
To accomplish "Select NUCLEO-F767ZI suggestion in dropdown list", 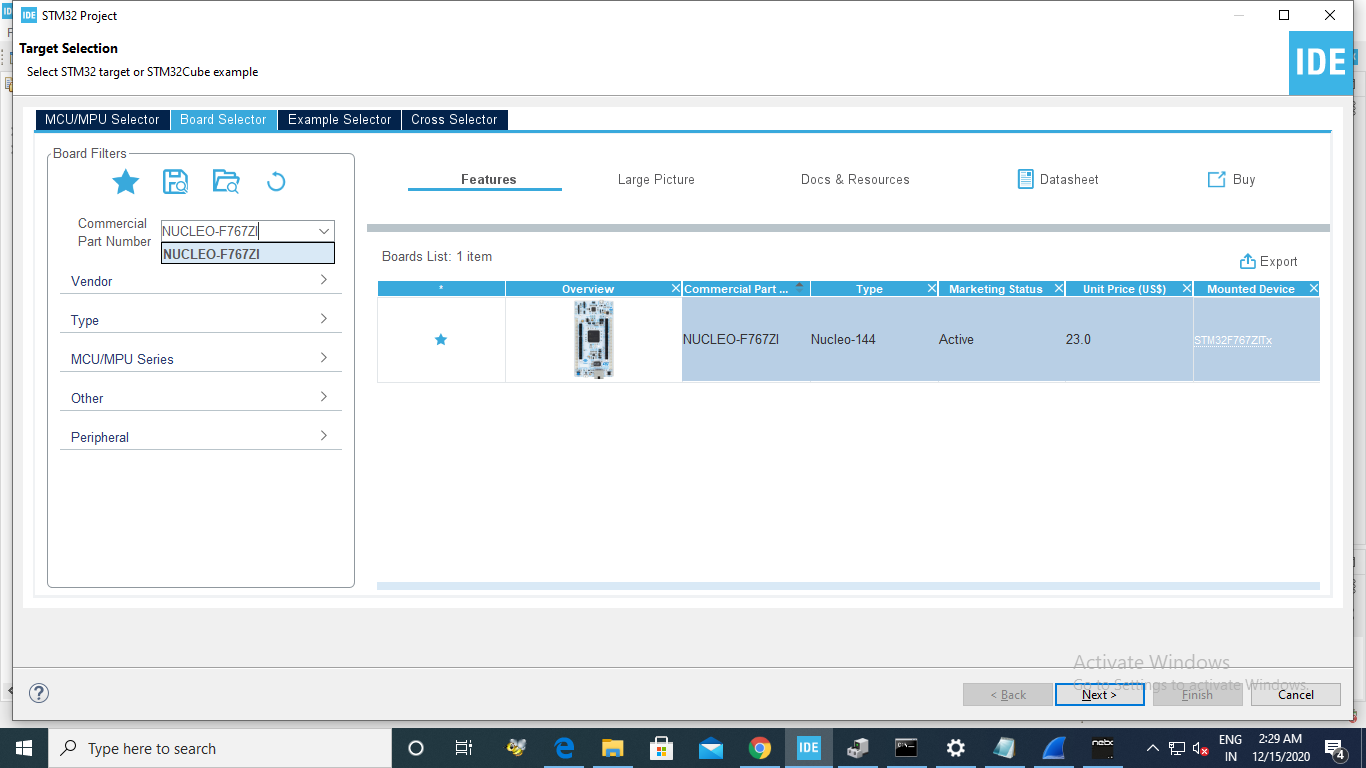I will point(248,254).
